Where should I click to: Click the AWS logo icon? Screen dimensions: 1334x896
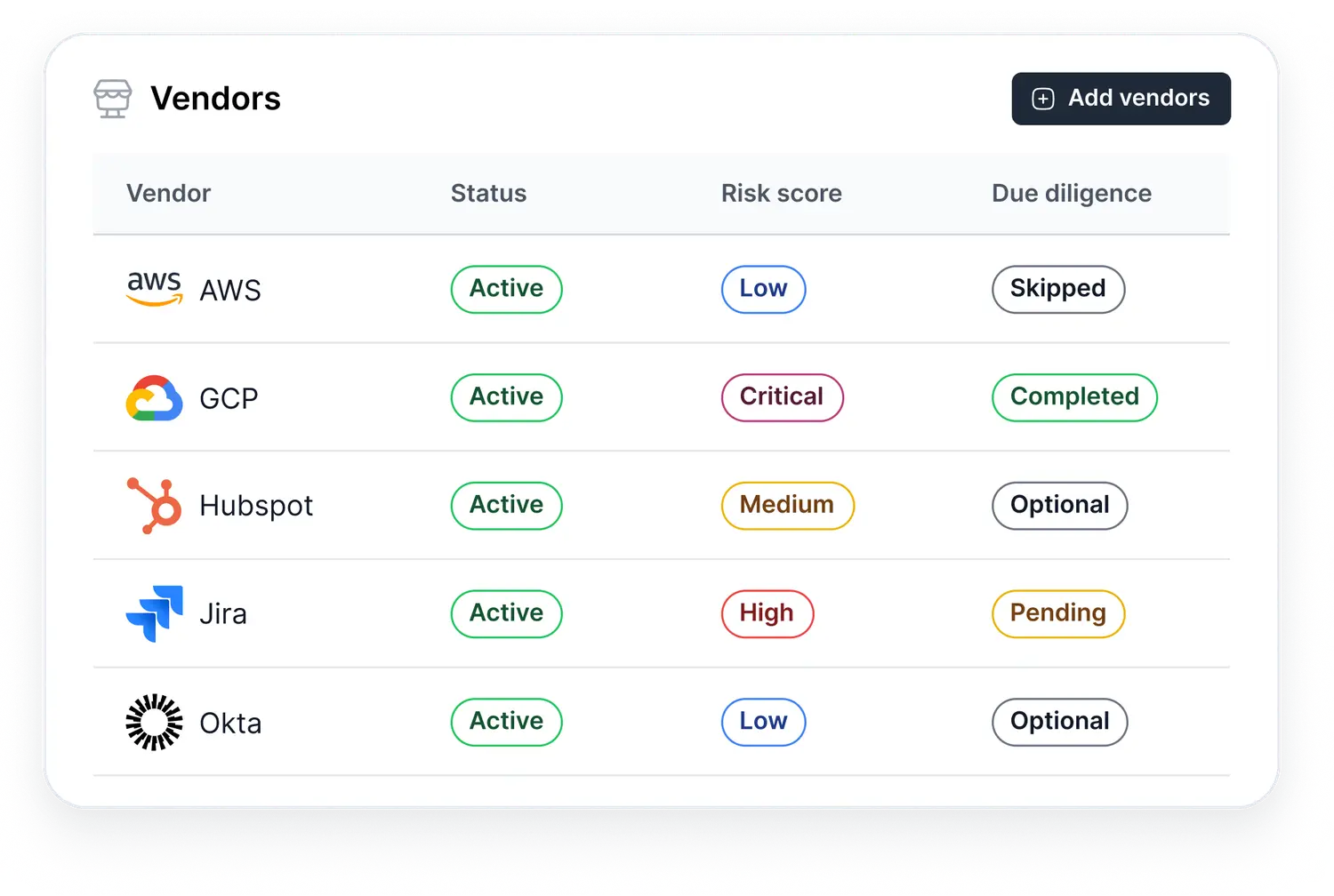[x=154, y=289]
